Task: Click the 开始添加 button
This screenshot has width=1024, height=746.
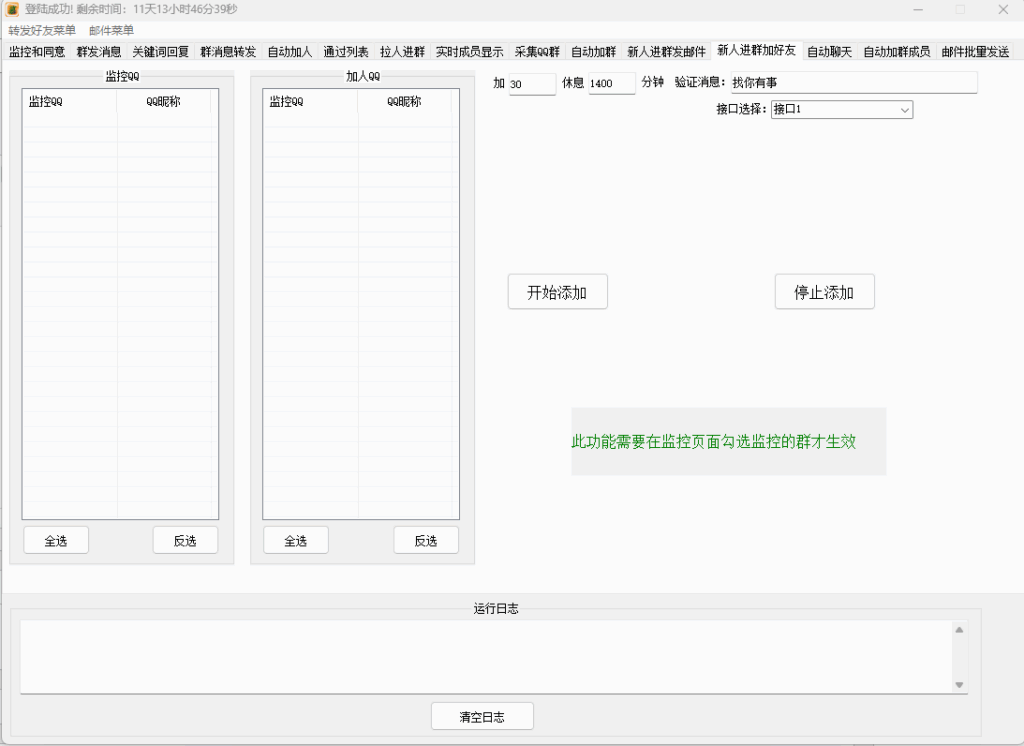Action: (x=558, y=291)
